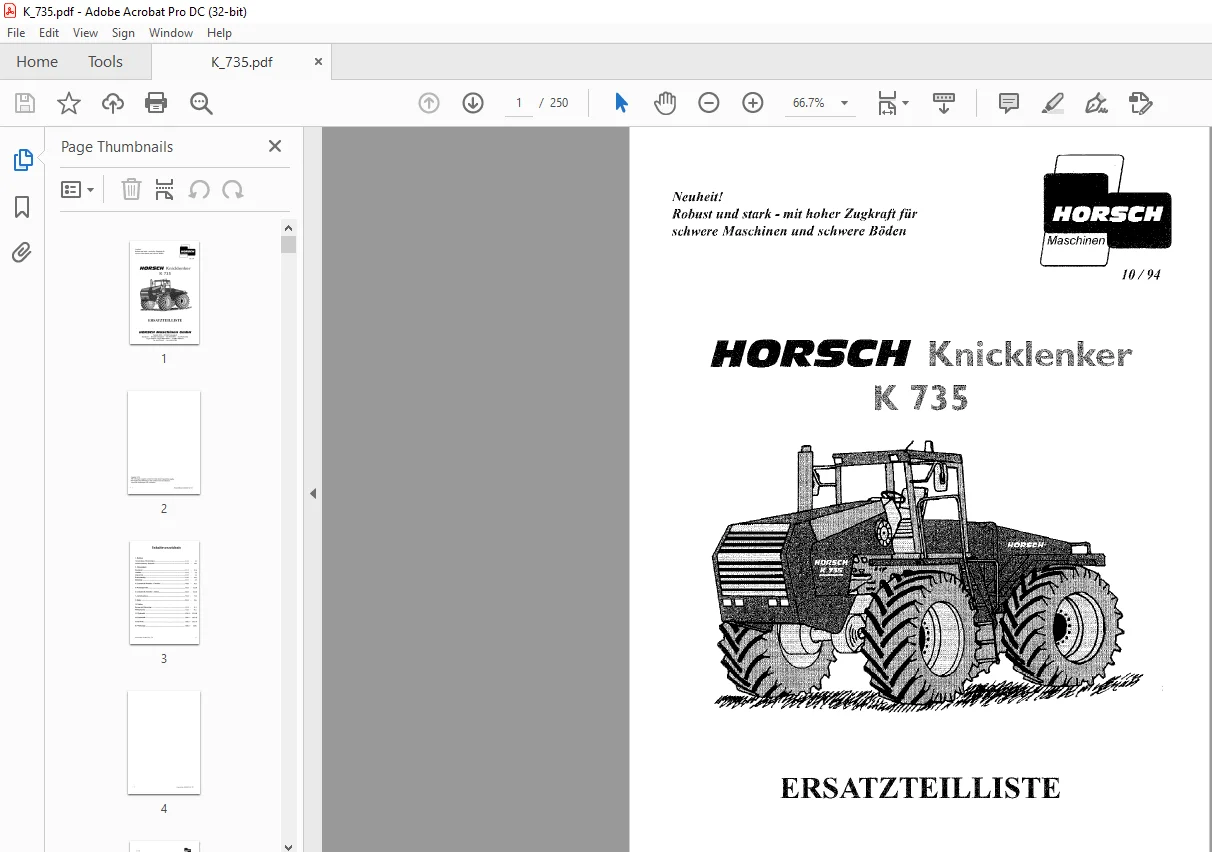Open the Attachments paperclip panel

coord(22,253)
